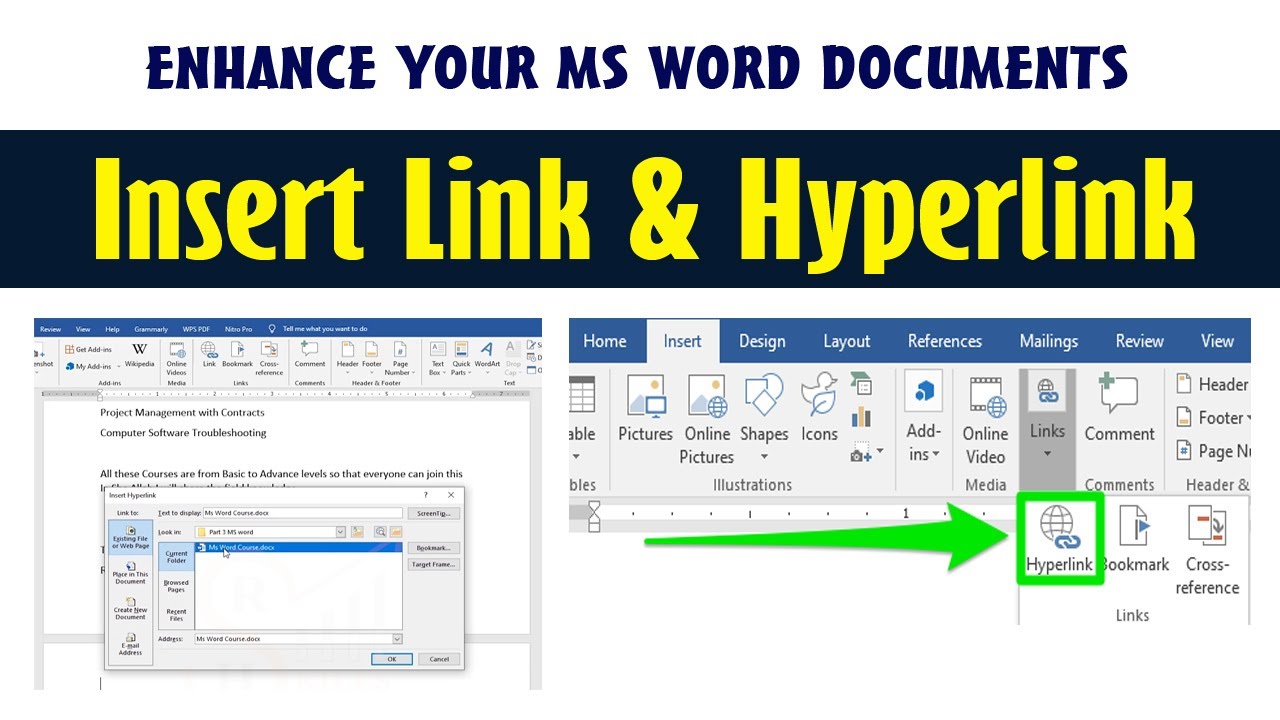Insert Pictures from the Illustrations group
The image size is (1280, 720).
[x=645, y=409]
